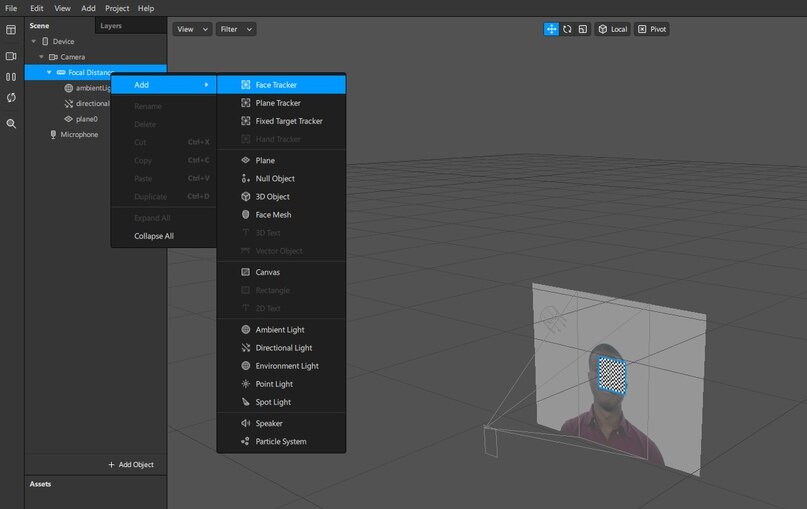Viewport: 807px width, 509px height.
Task: Select Collapse All in context menu
Action: pos(154,236)
